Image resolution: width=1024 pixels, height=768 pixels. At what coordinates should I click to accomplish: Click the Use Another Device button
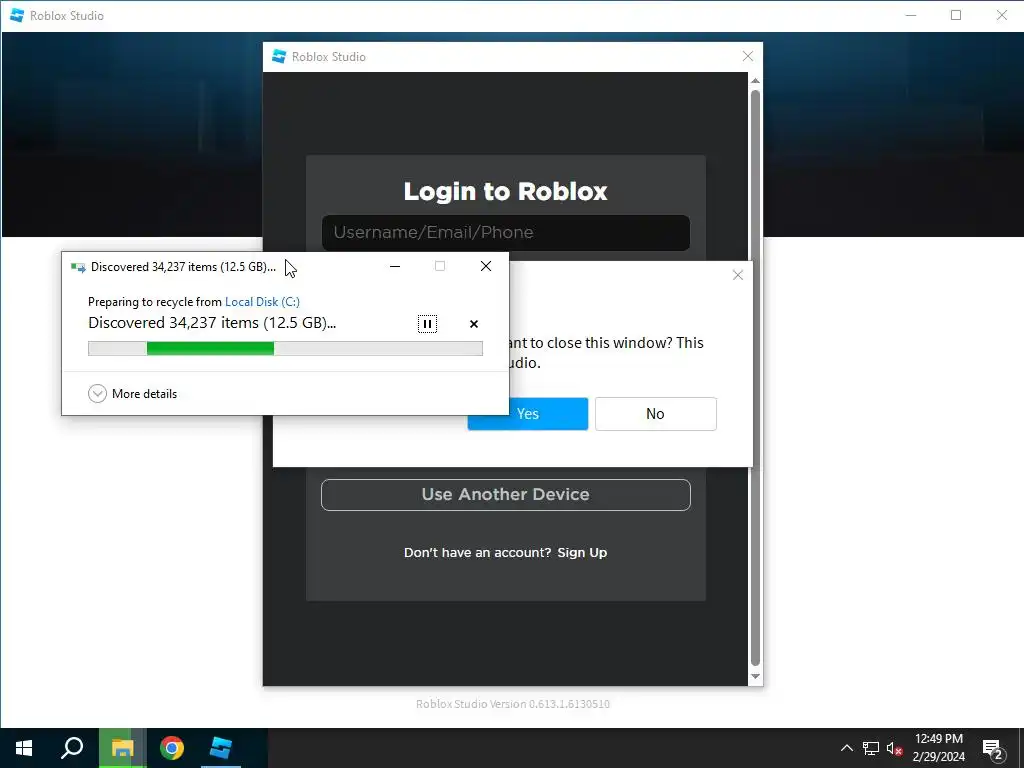coord(505,494)
